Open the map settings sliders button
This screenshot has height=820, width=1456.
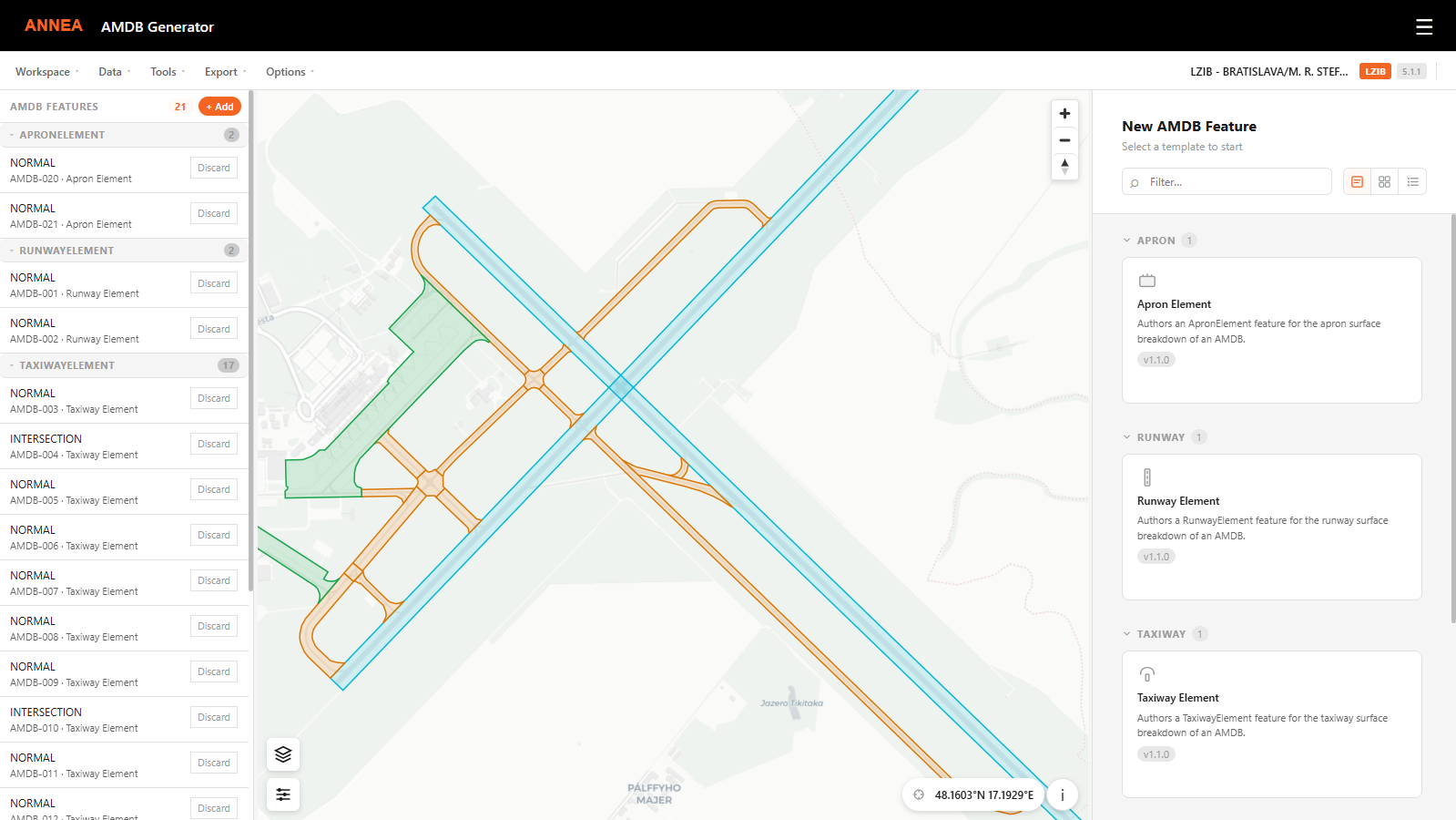coord(283,794)
